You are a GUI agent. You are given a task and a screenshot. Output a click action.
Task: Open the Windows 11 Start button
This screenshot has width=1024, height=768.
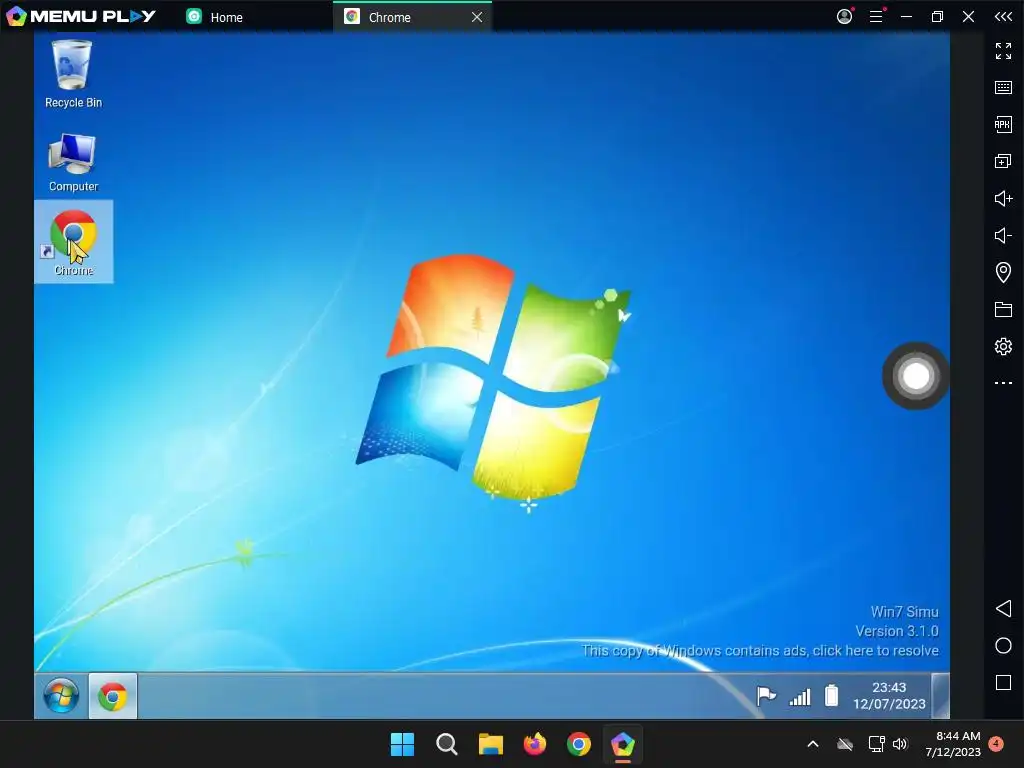pyautogui.click(x=402, y=744)
